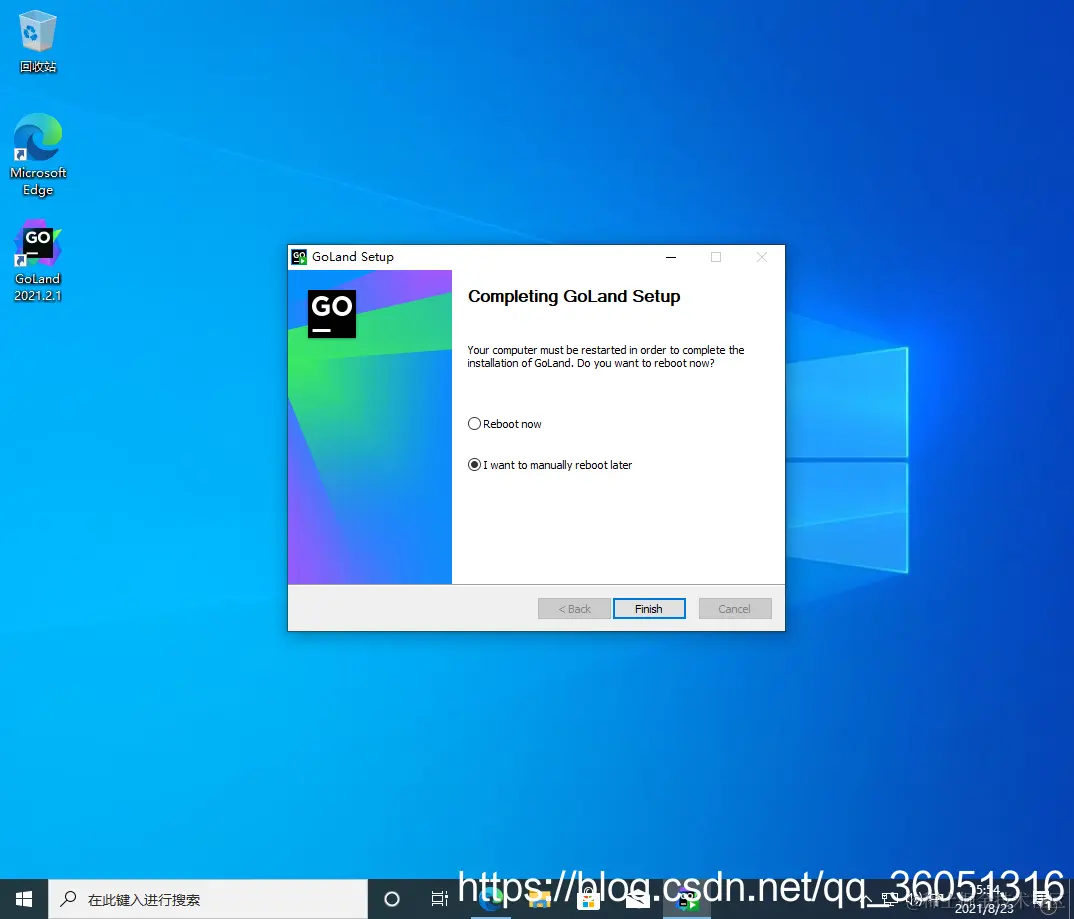Open the Mail app on the taskbar
1074x919 pixels.
click(x=637, y=899)
